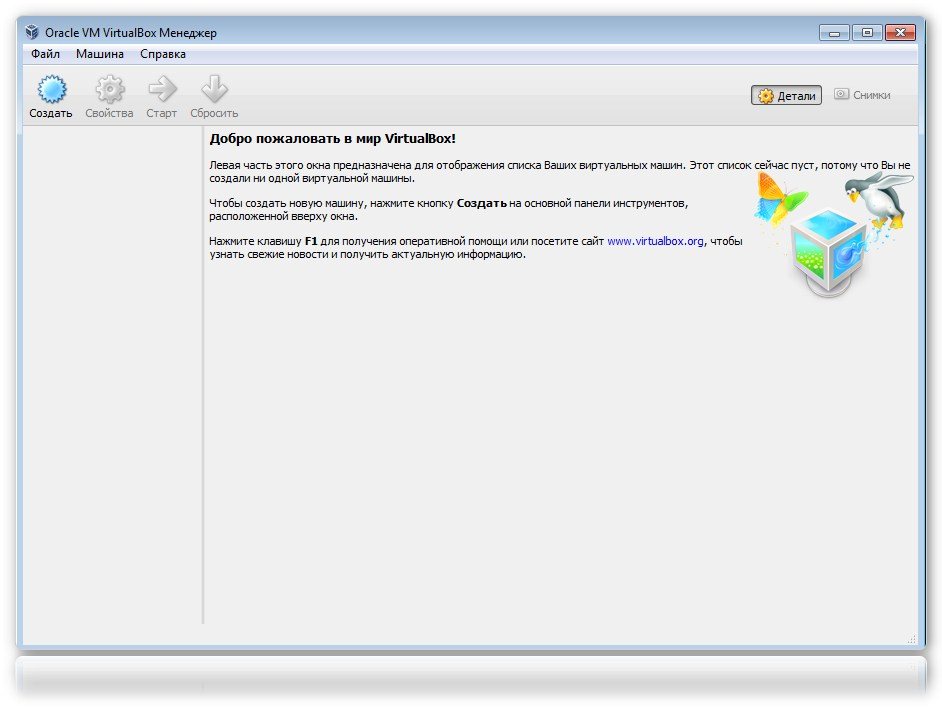The height and width of the screenshot is (709, 942).
Task: Click the Oracle VM VirtualBox Менеджер title text
Action: pyautogui.click(x=131, y=33)
